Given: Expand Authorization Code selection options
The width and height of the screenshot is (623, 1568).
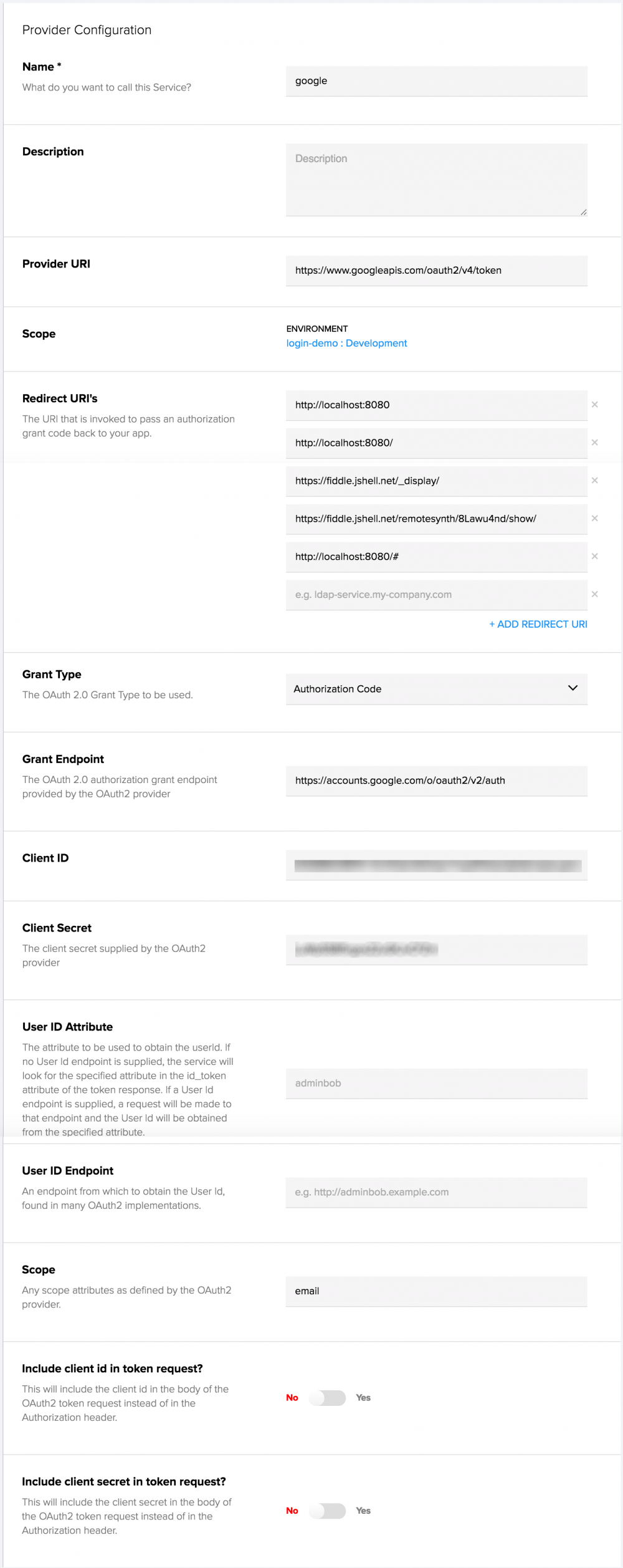Looking at the screenshot, I should coord(573,689).
